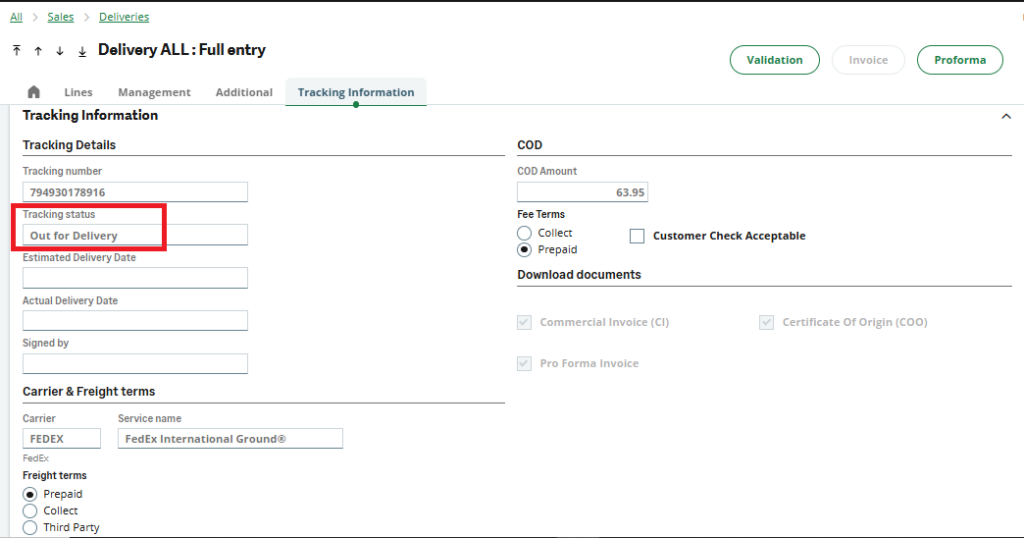The height and width of the screenshot is (538, 1024).
Task: Select Third Party freight terms
Action: (30, 527)
